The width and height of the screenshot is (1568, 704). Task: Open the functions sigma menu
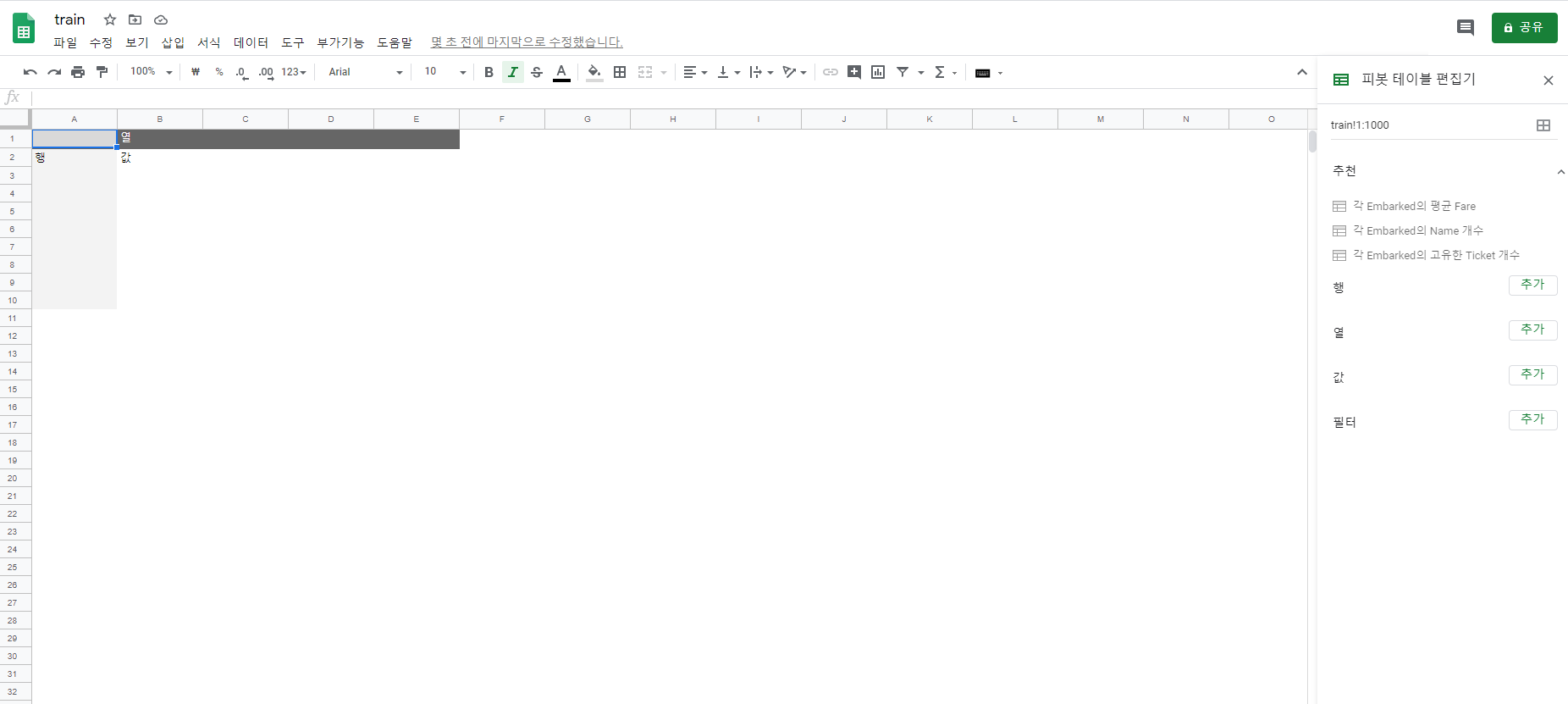coord(944,72)
